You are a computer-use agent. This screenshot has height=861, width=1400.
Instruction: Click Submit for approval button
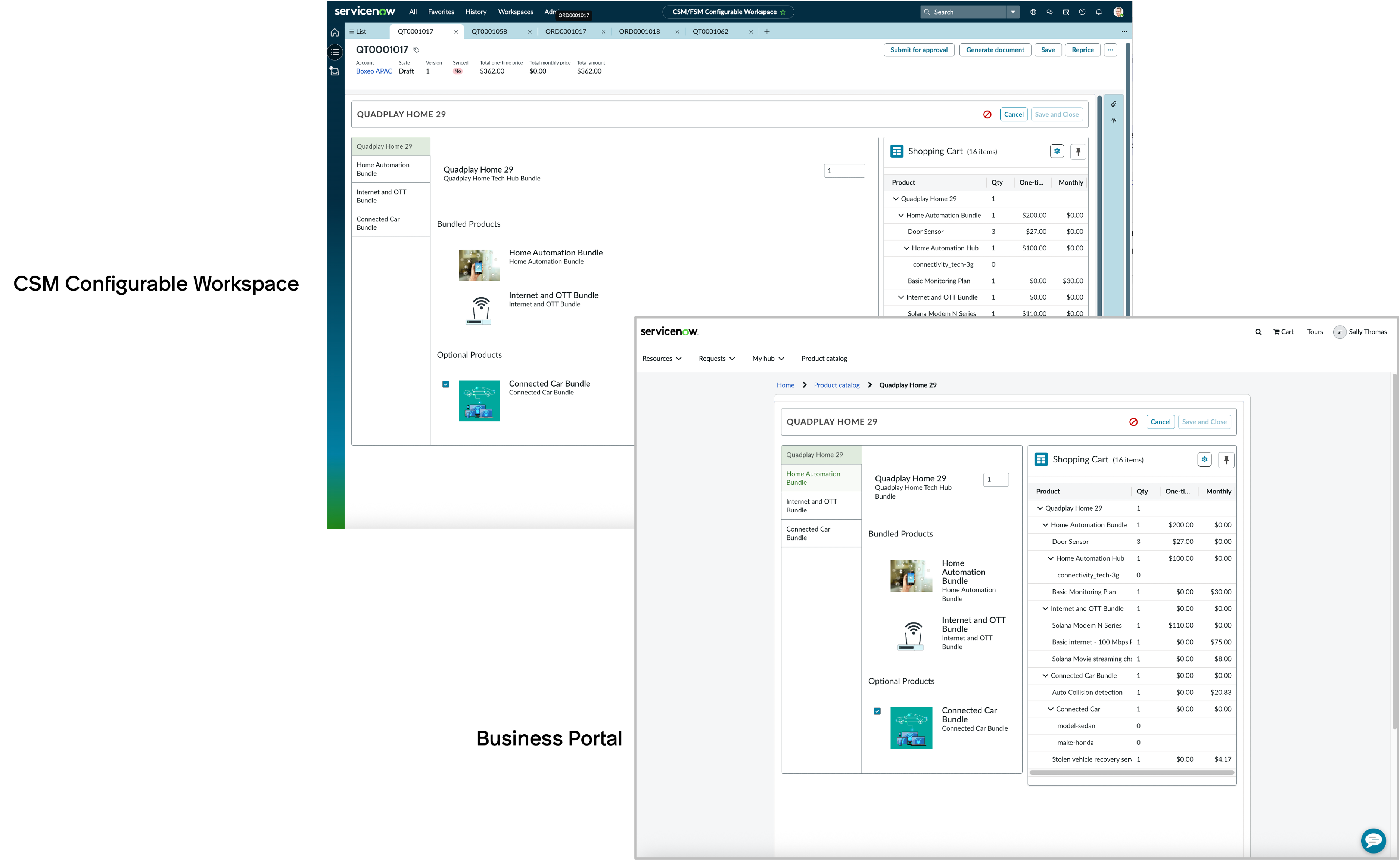tap(918, 50)
